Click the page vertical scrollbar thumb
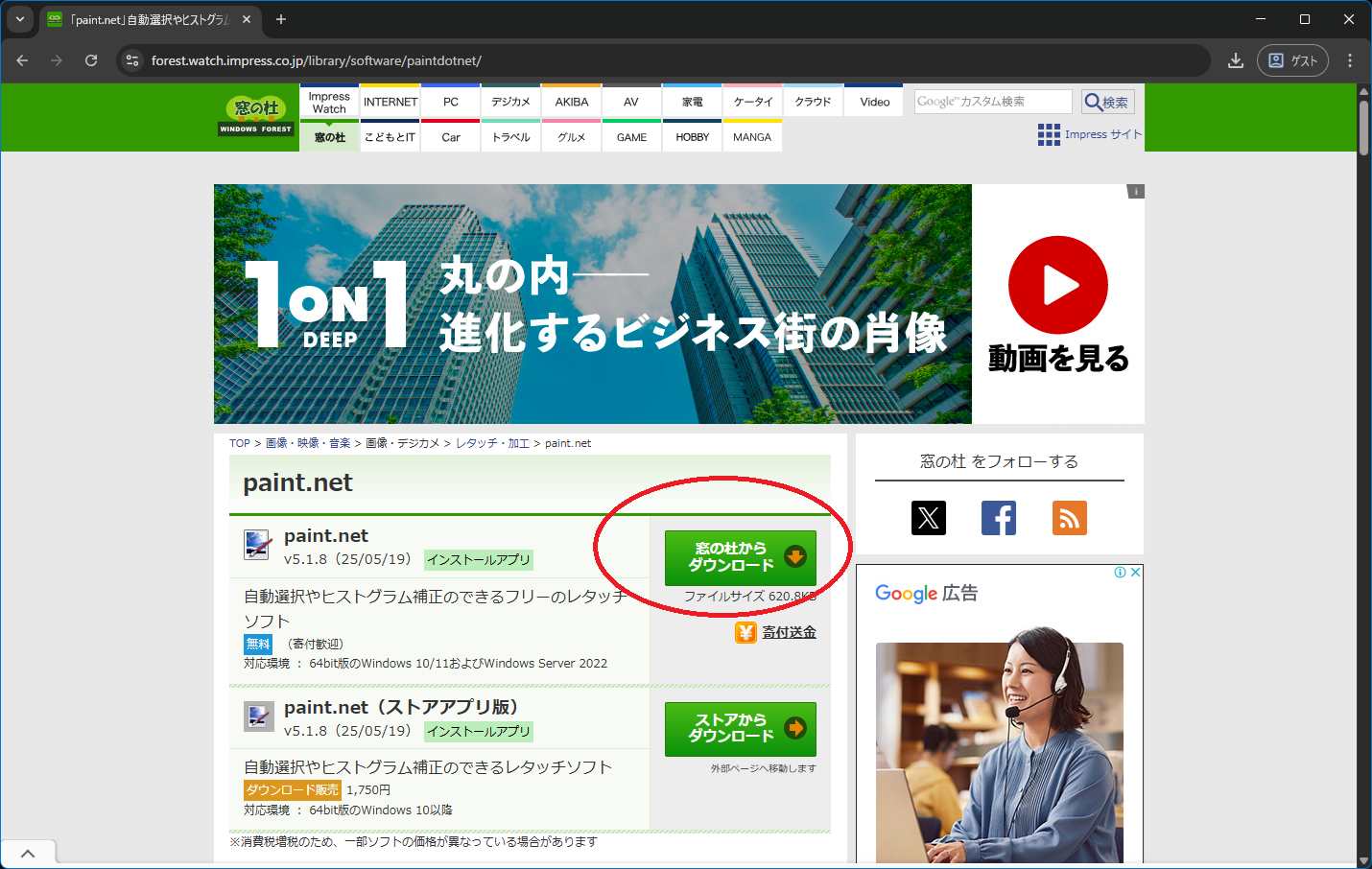The width and height of the screenshot is (1372, 869). pos(1363,127)
